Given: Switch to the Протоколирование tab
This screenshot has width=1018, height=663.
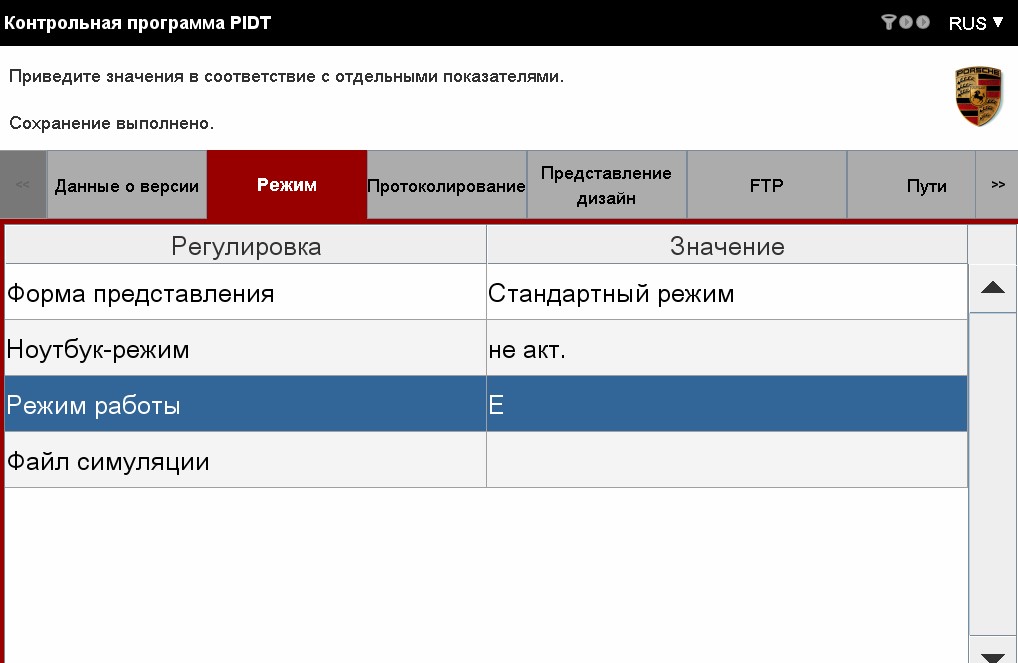Looking at the screenshot, I should coord(446,186).
